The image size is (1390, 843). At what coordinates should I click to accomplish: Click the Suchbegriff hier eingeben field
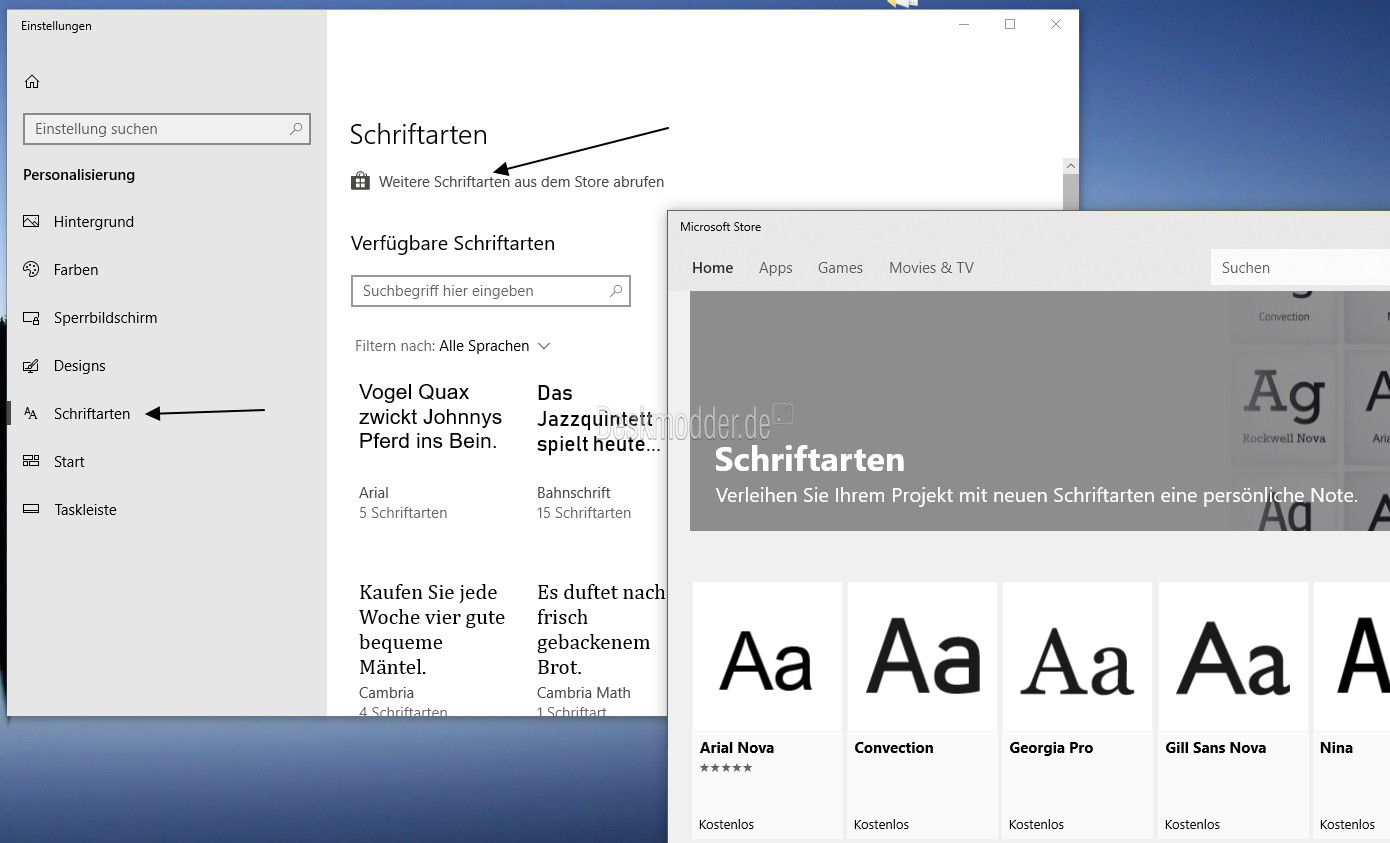(491, 291)
